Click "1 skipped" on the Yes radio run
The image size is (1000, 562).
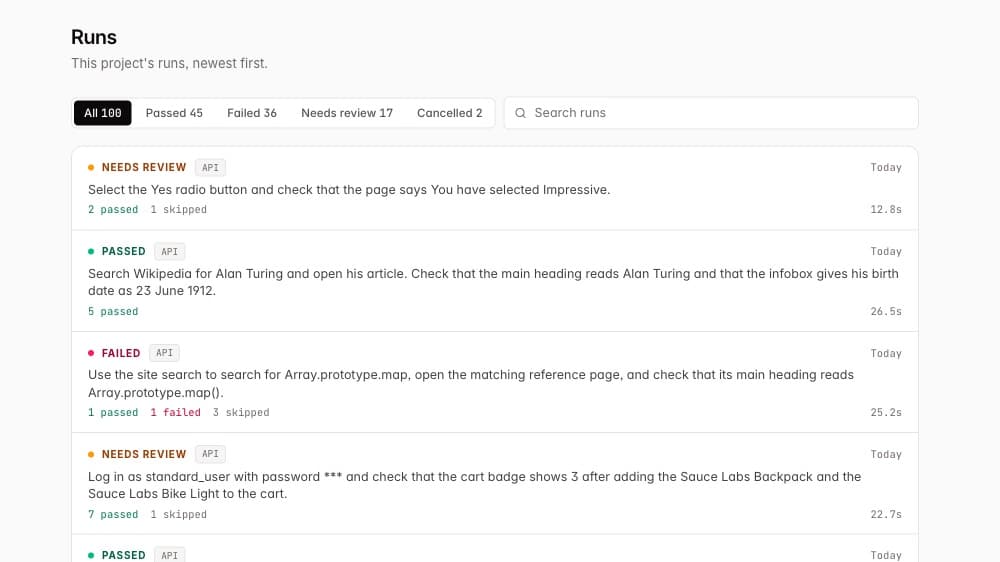(179, 209)
